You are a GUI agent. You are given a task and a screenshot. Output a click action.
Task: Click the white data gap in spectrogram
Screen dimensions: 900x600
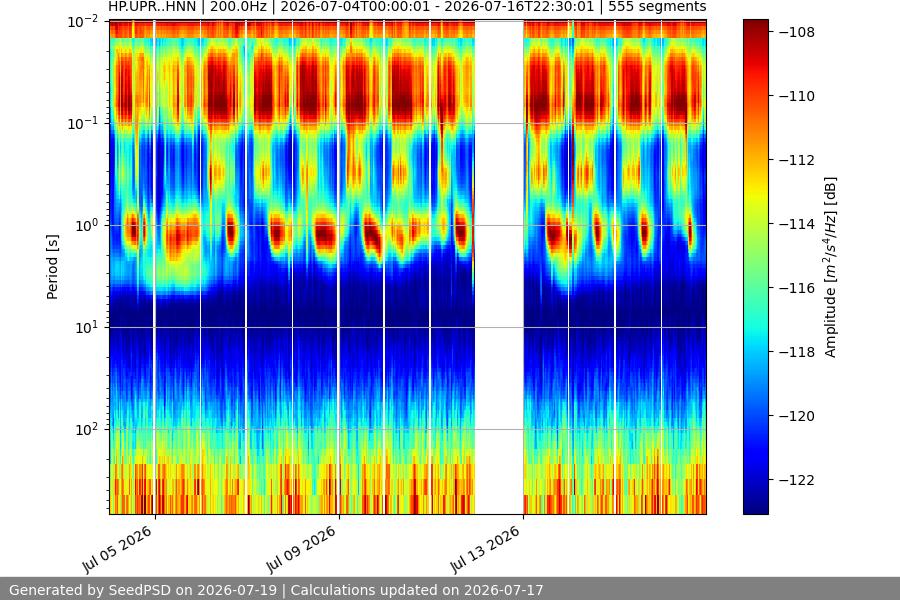(x=499, y=267)
